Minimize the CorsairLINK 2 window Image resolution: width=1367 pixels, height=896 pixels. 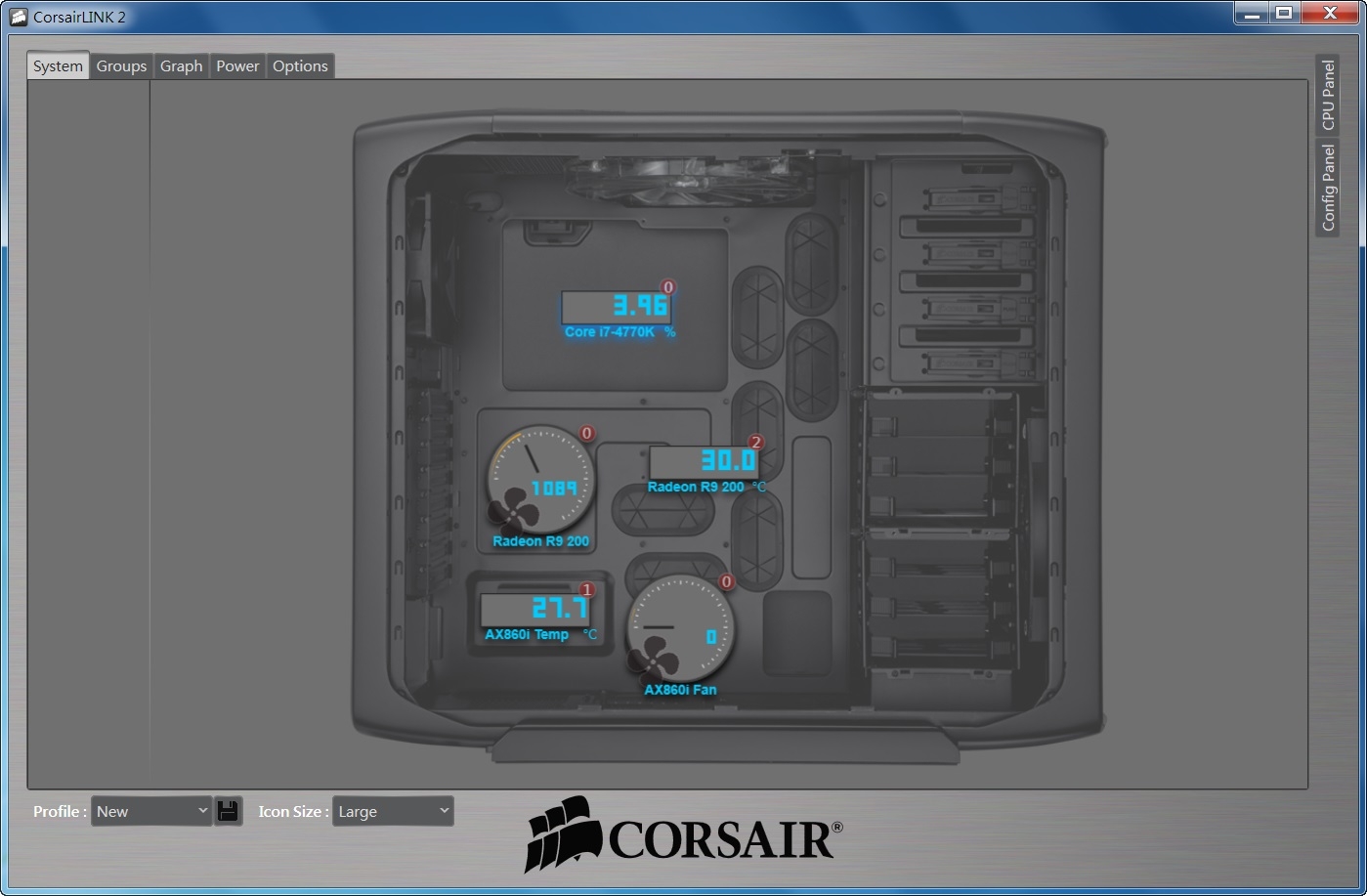(x=1252, y=14)
